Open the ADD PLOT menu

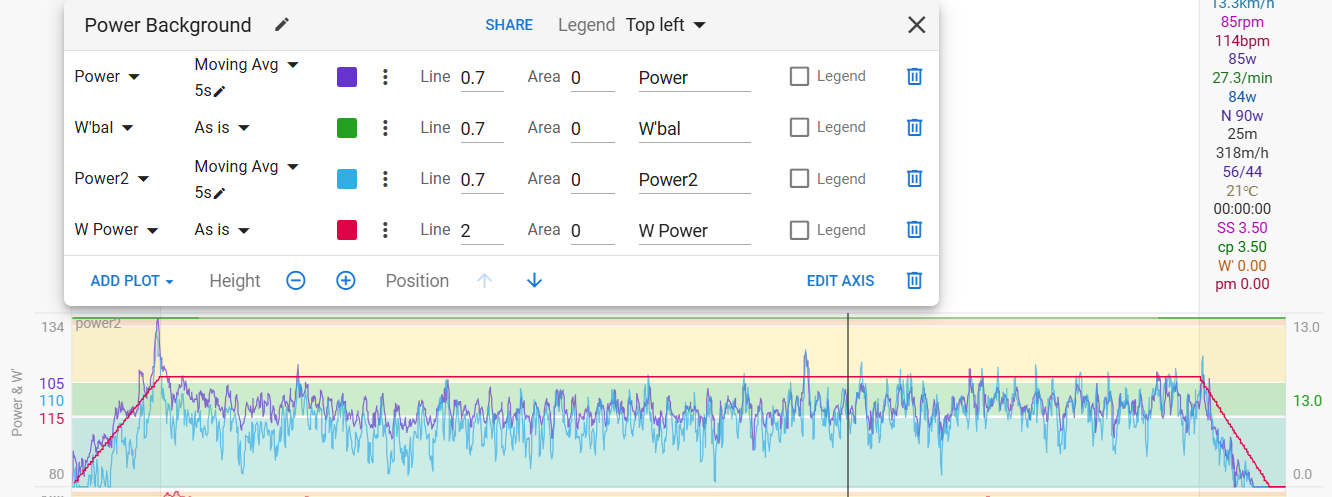pyautogui.click(x=132, y=281)
